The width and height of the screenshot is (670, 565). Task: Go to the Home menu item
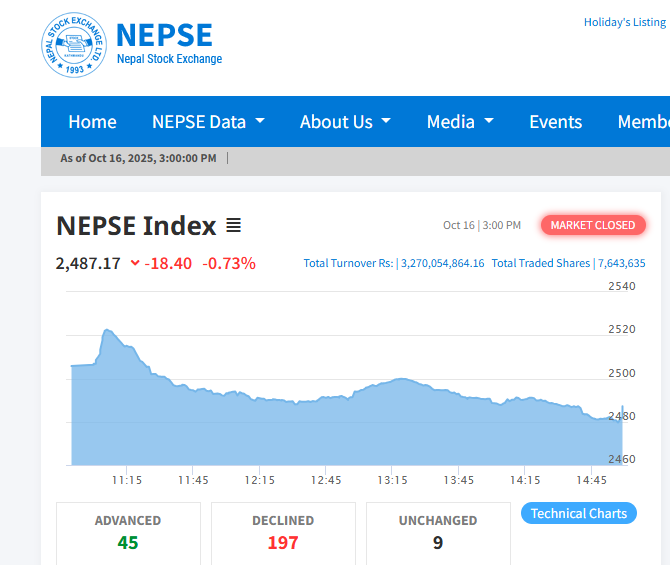(92, 122)
